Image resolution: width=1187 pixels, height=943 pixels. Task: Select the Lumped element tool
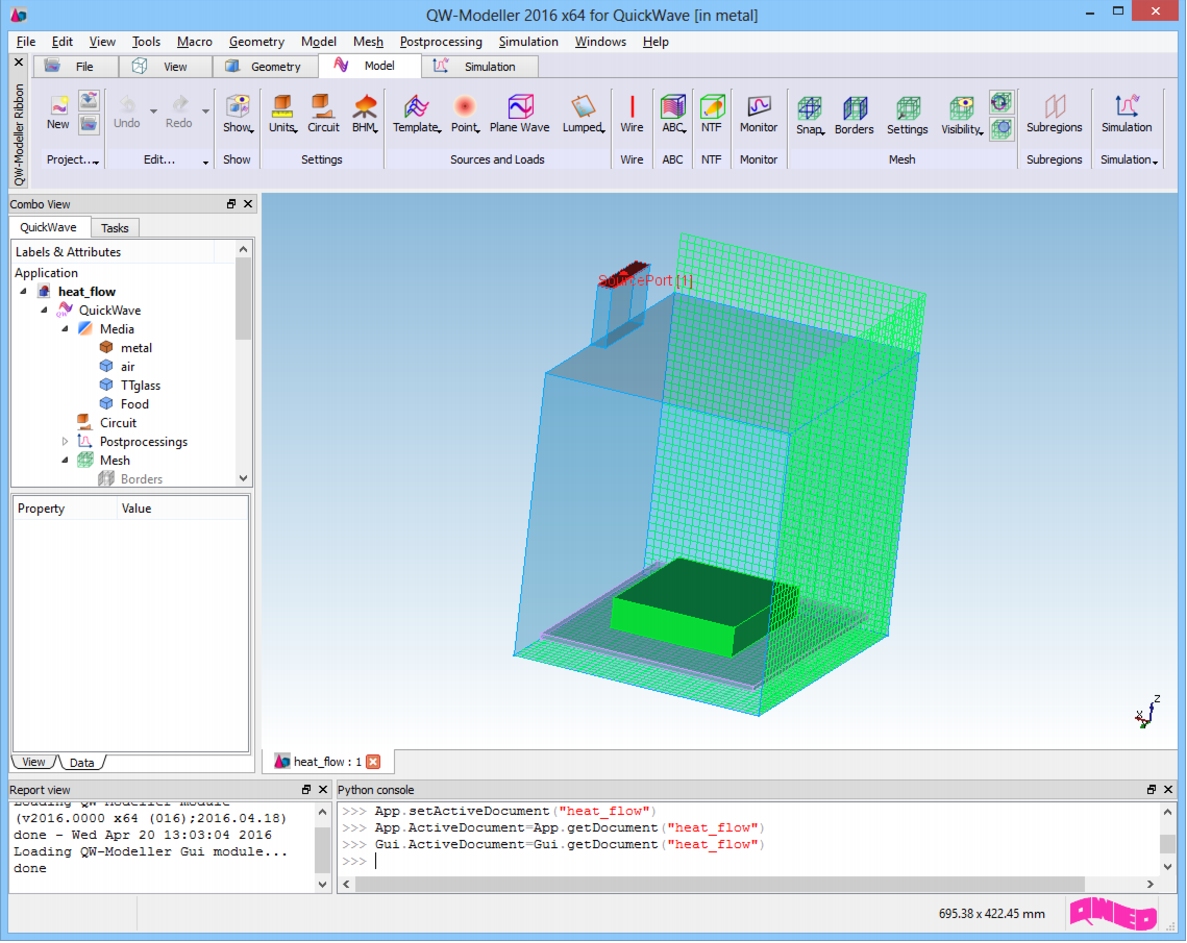[x=583, y=114]
